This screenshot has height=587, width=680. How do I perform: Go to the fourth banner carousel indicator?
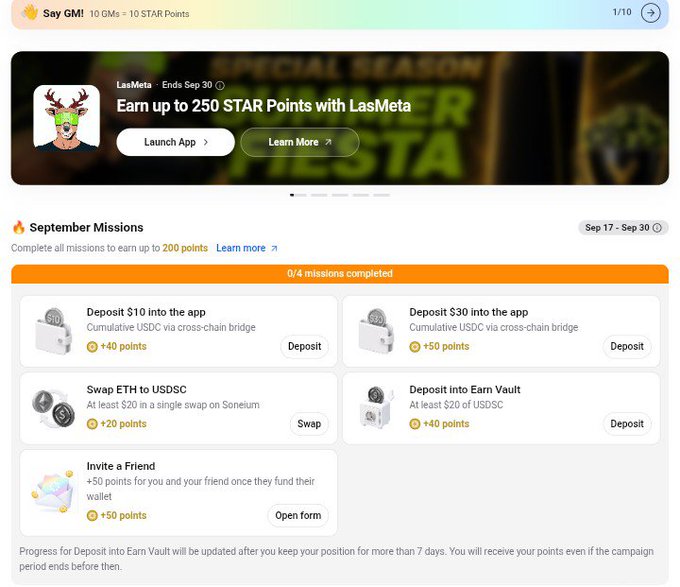(360, 195)
